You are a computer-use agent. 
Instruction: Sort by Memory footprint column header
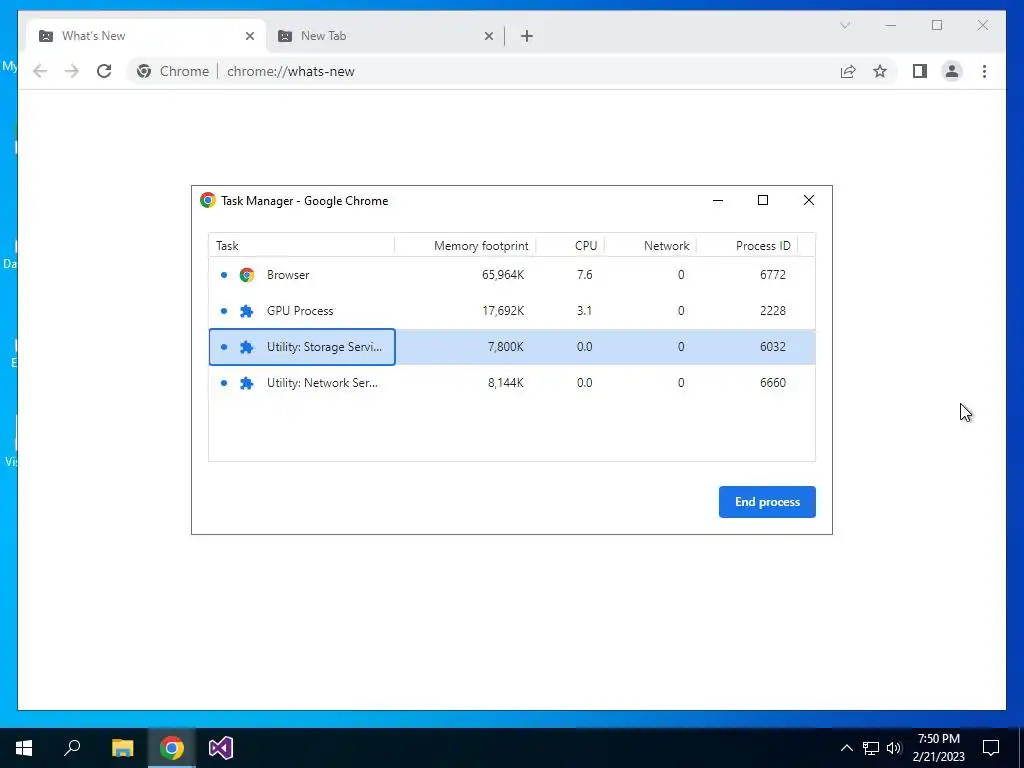[x=466, y=246]
